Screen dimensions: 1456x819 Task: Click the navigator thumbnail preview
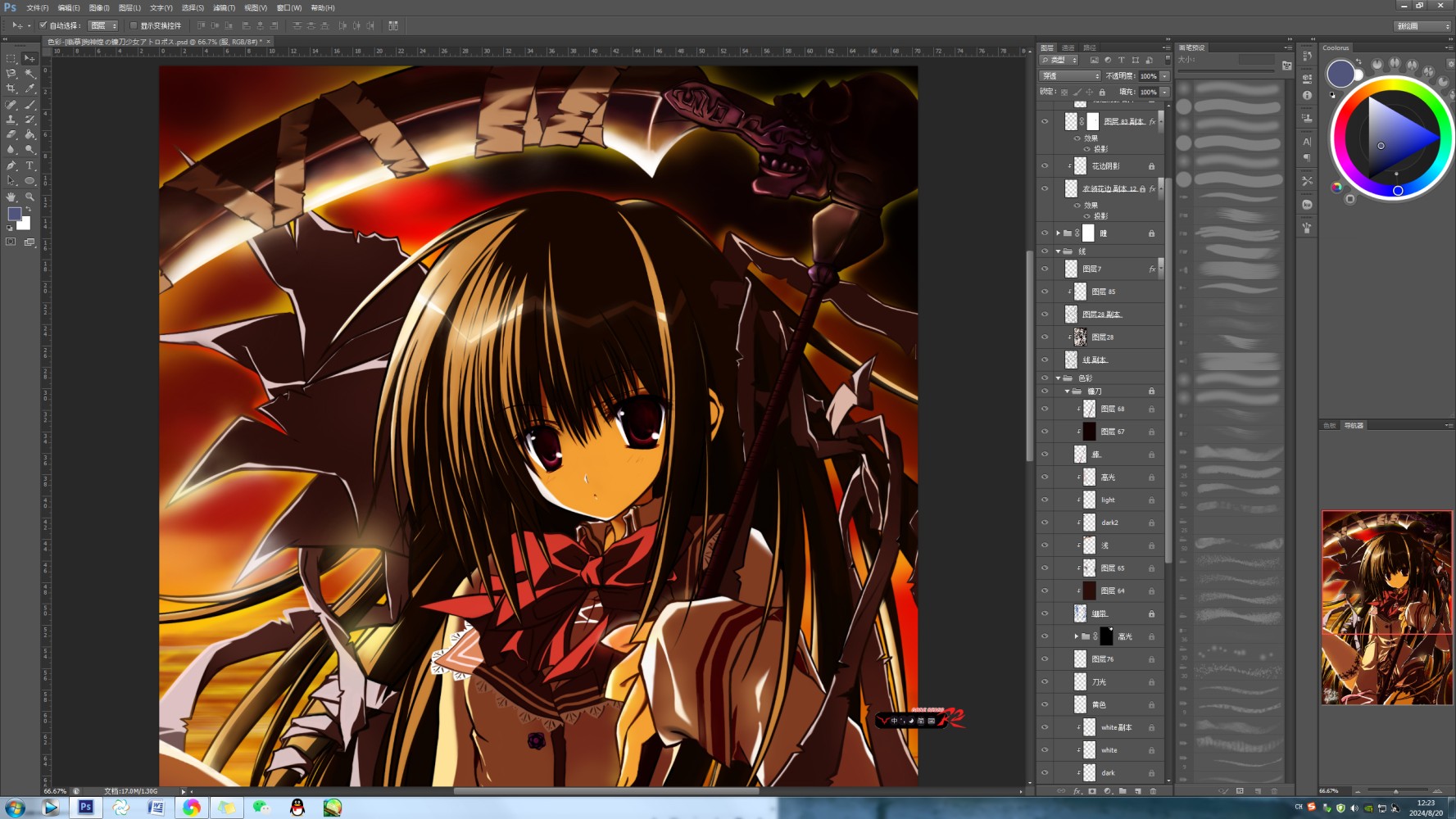coord(1386,608)
